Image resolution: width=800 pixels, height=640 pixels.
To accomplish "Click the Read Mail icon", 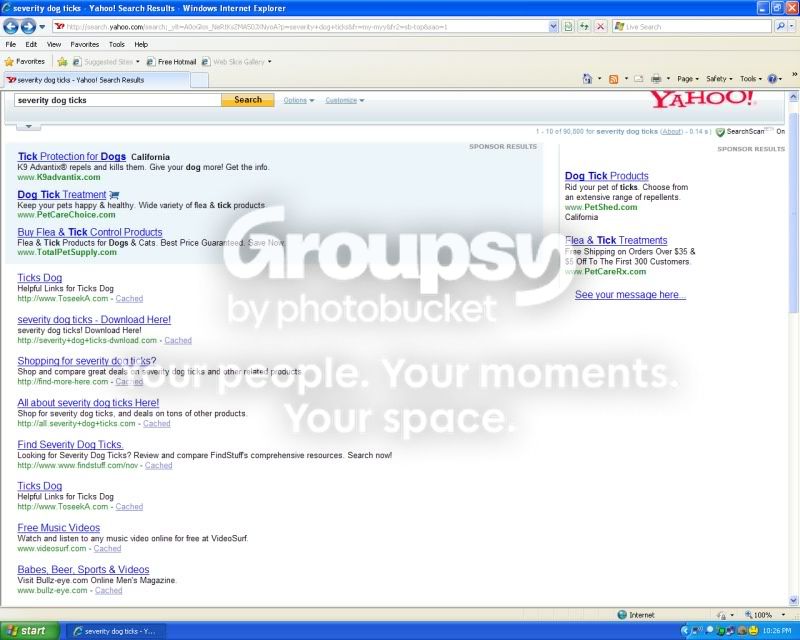I will click(x=638, y=79).
